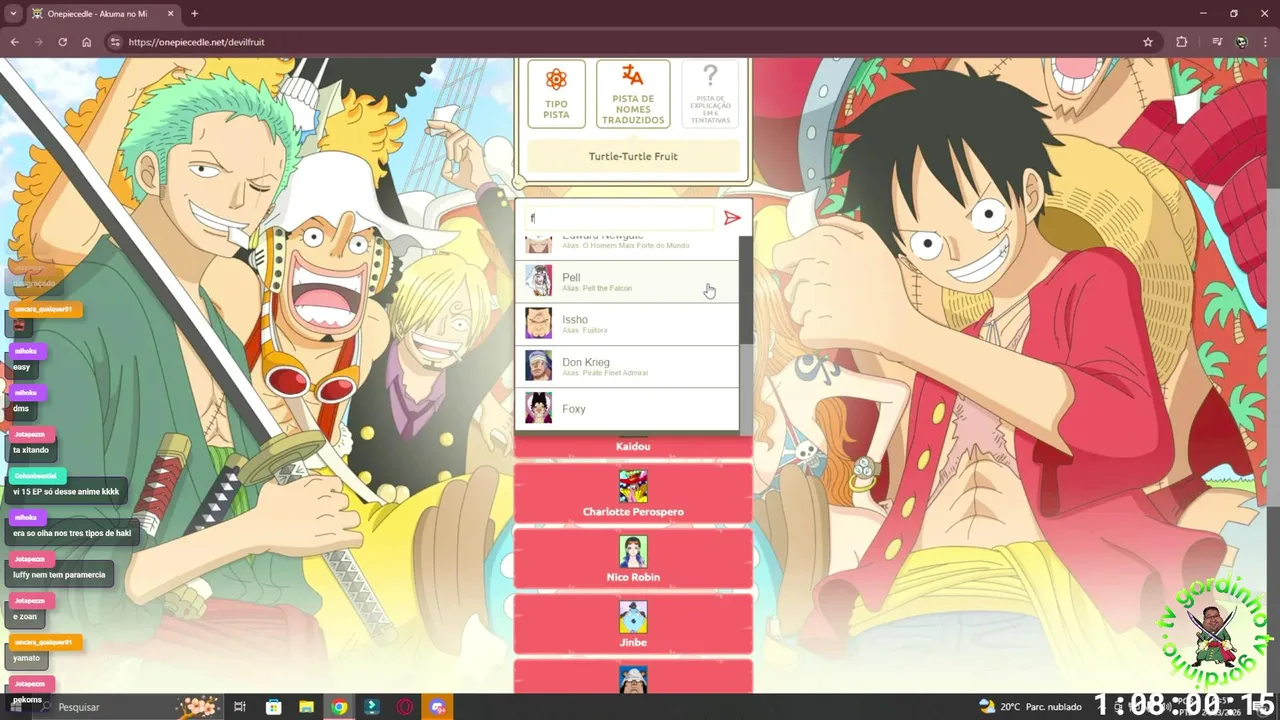
Task: Open site information icon in address bar
Action: [115, 42]
